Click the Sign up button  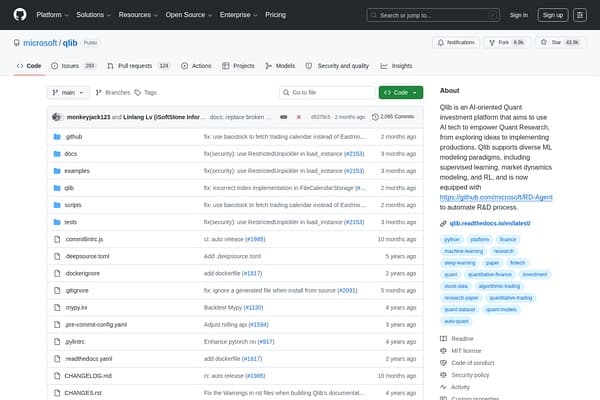[553, 15]
